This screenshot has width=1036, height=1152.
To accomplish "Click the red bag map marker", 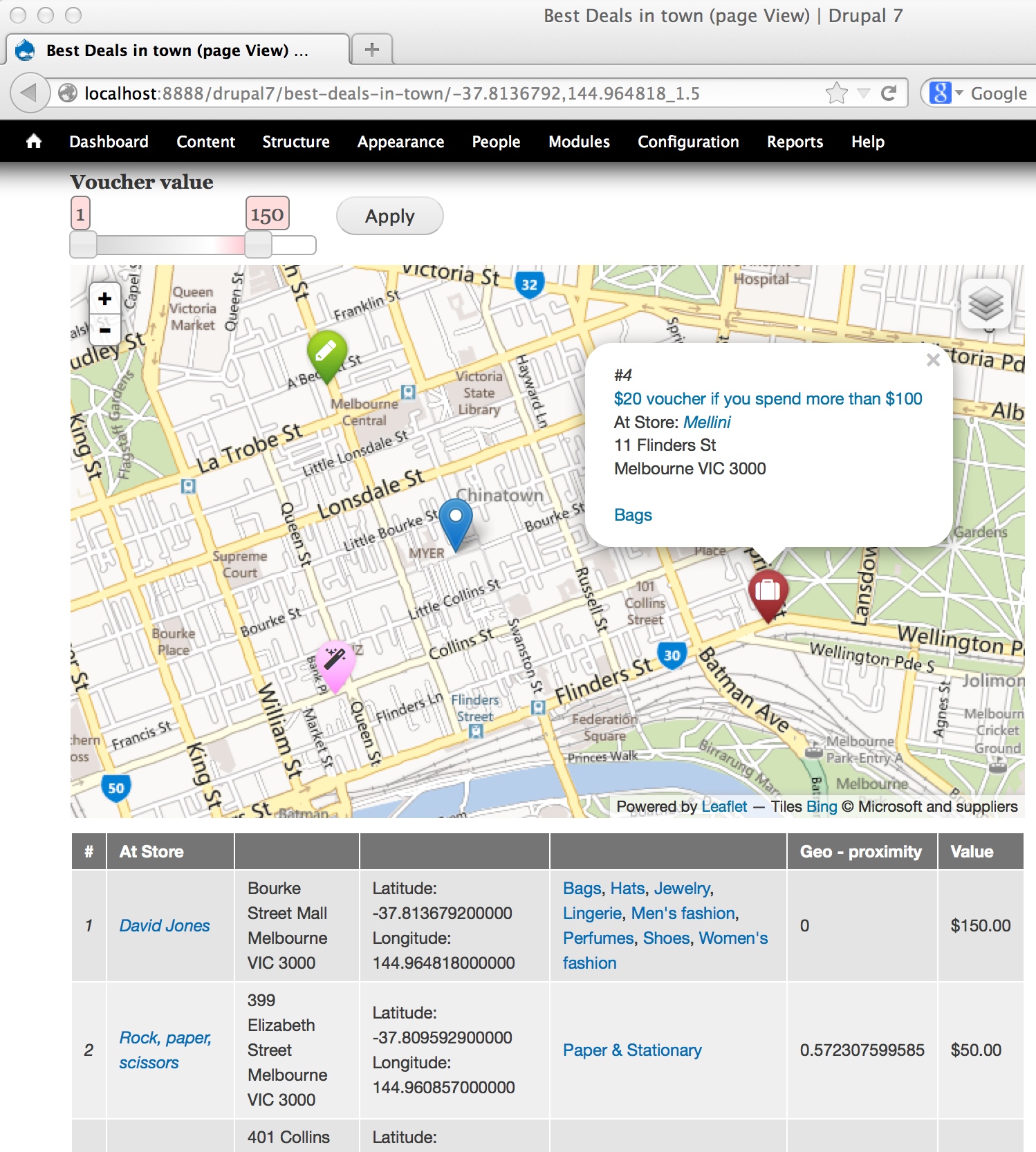I will coord(768,593).
